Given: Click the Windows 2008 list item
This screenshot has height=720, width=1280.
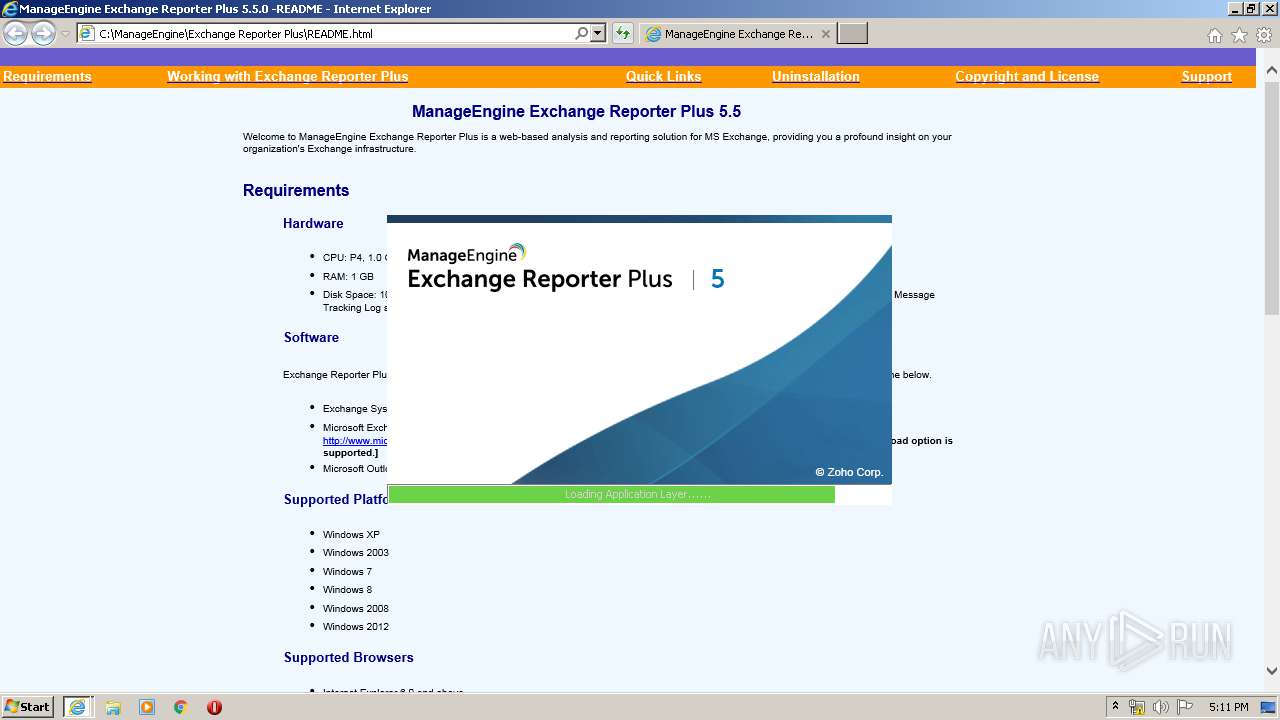Looking at the screenshot, I should (x=356, y=608).
